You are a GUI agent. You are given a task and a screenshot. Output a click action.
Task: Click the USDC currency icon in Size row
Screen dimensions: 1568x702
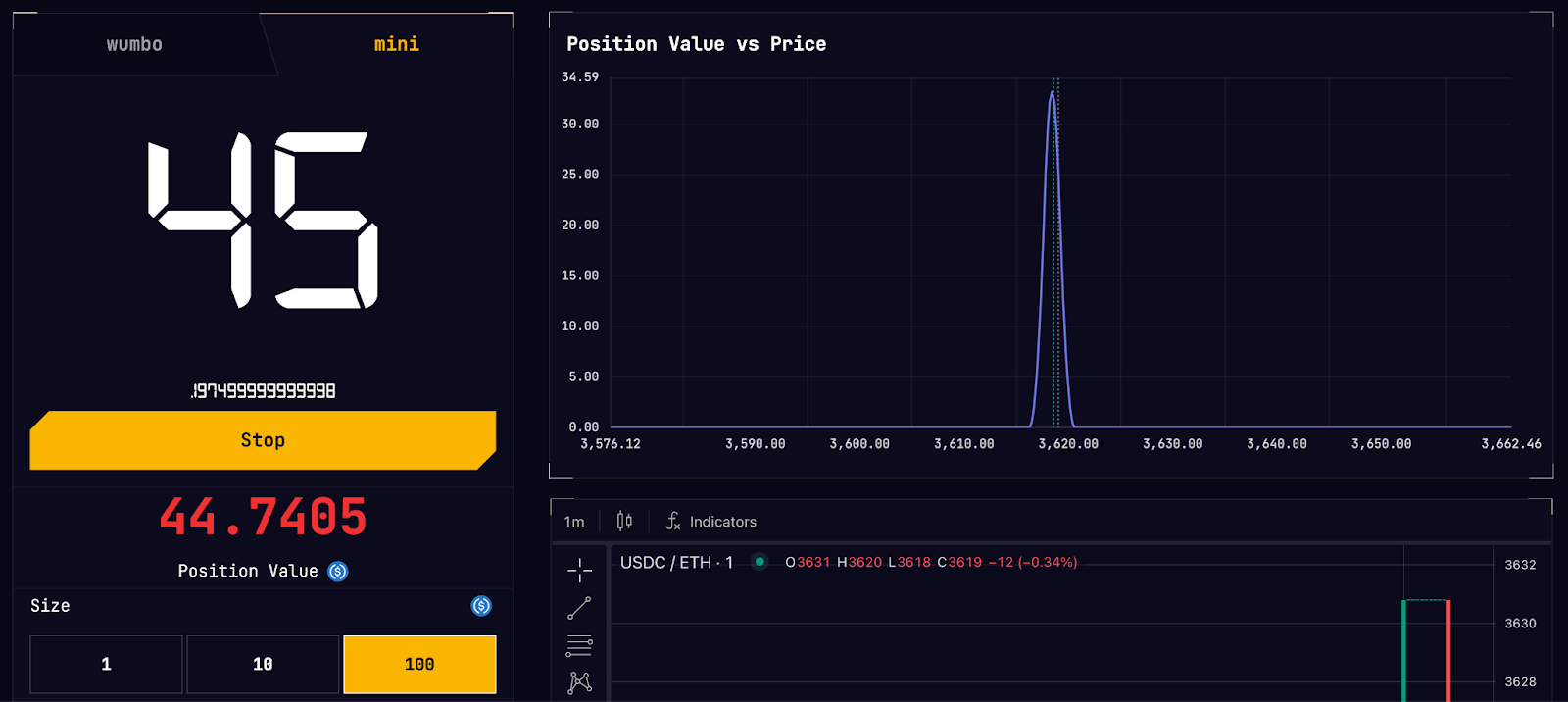pyautogui.click(x=481, y=606)
